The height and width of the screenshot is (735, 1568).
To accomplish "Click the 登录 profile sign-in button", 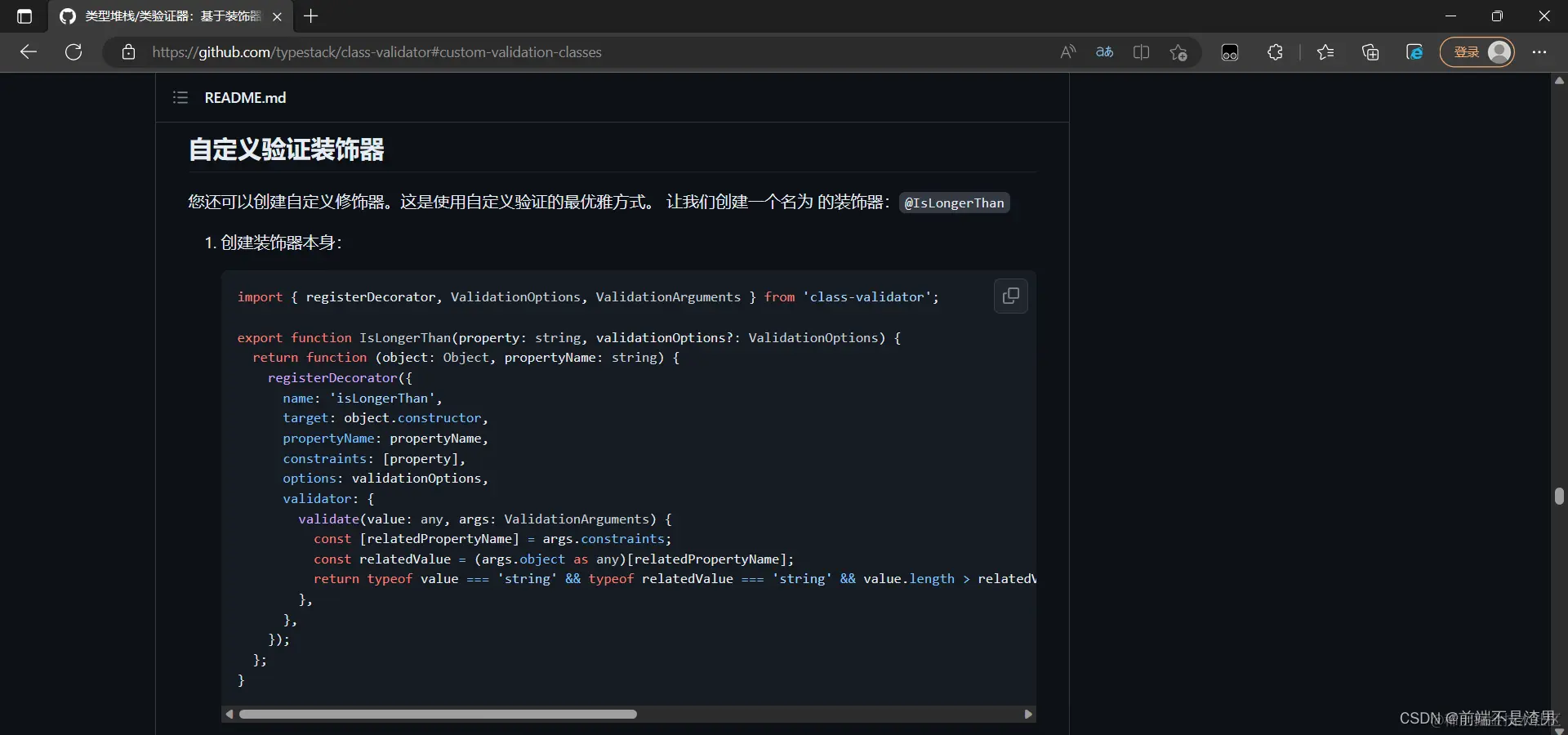I will click(1477, 52).
